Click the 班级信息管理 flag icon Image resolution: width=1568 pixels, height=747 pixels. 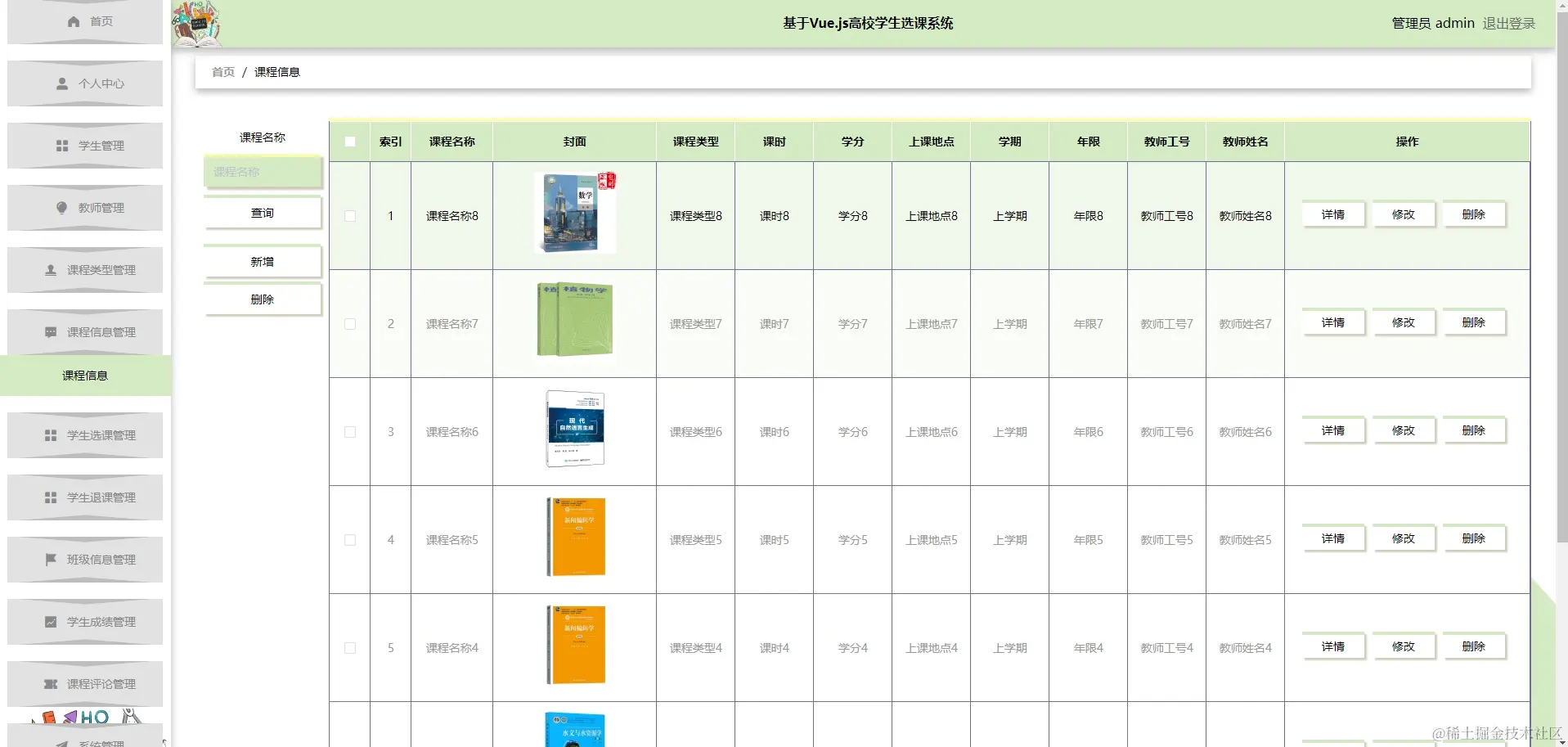50,560
